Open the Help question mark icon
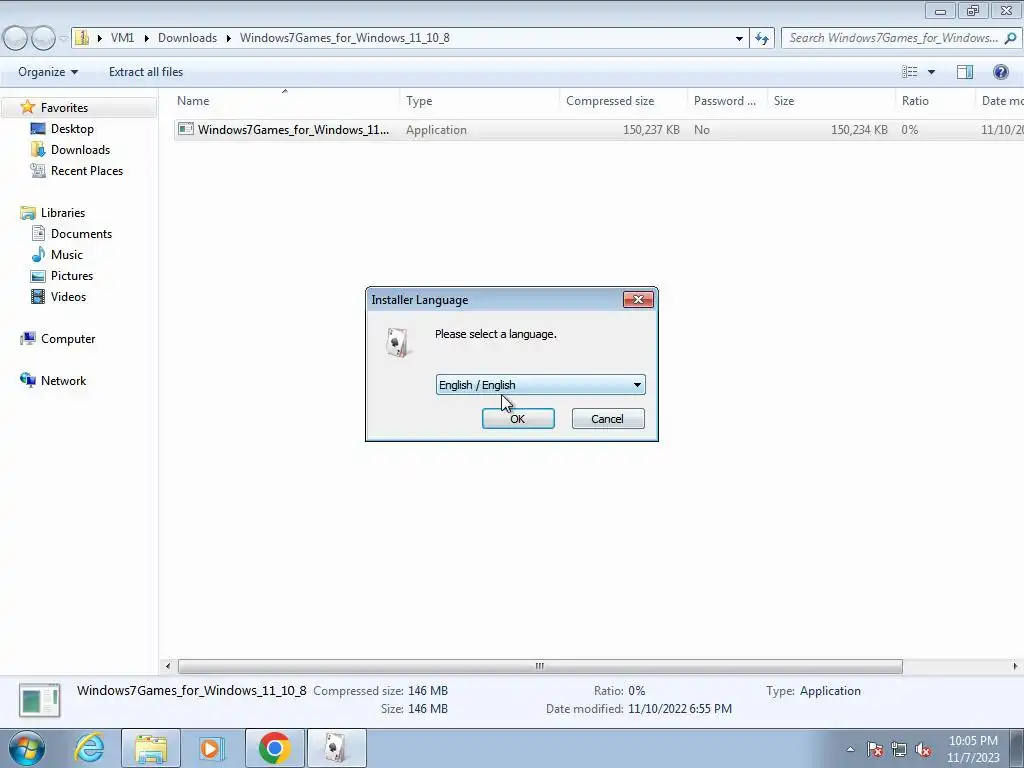This screenshot has width=1024, height=768. [x=1000, y=72]
